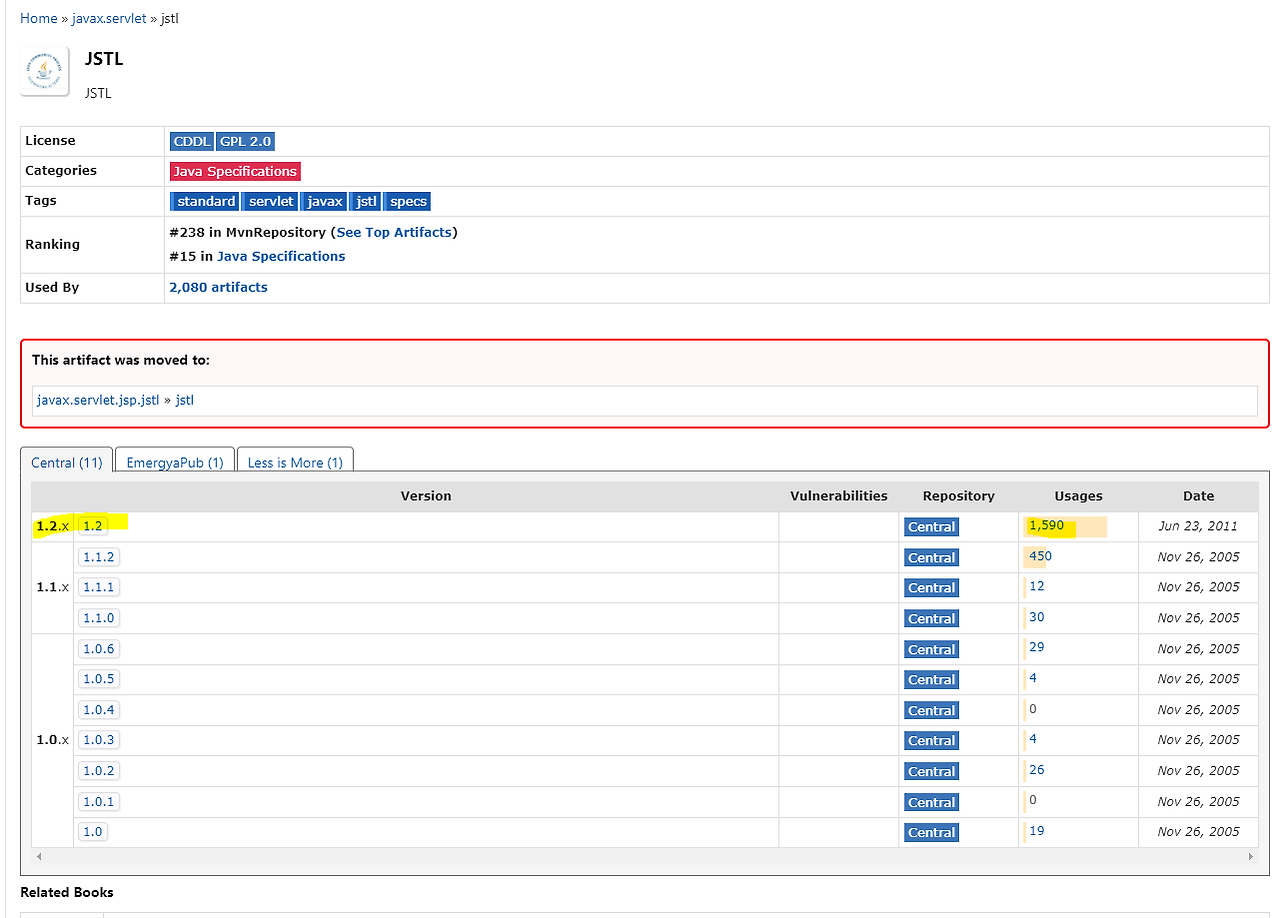The image size is (1280, 918).
Task: Click table scrollbar left arrow
Action: click(39, 857)
